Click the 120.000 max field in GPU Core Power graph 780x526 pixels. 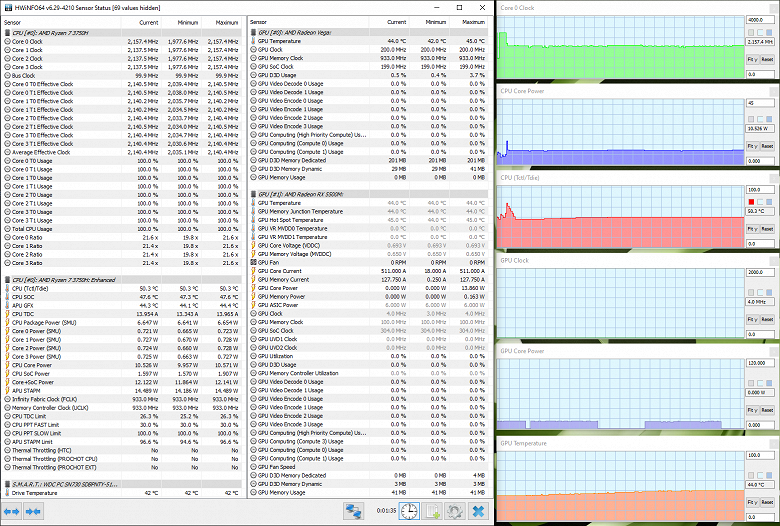(760, 363)
